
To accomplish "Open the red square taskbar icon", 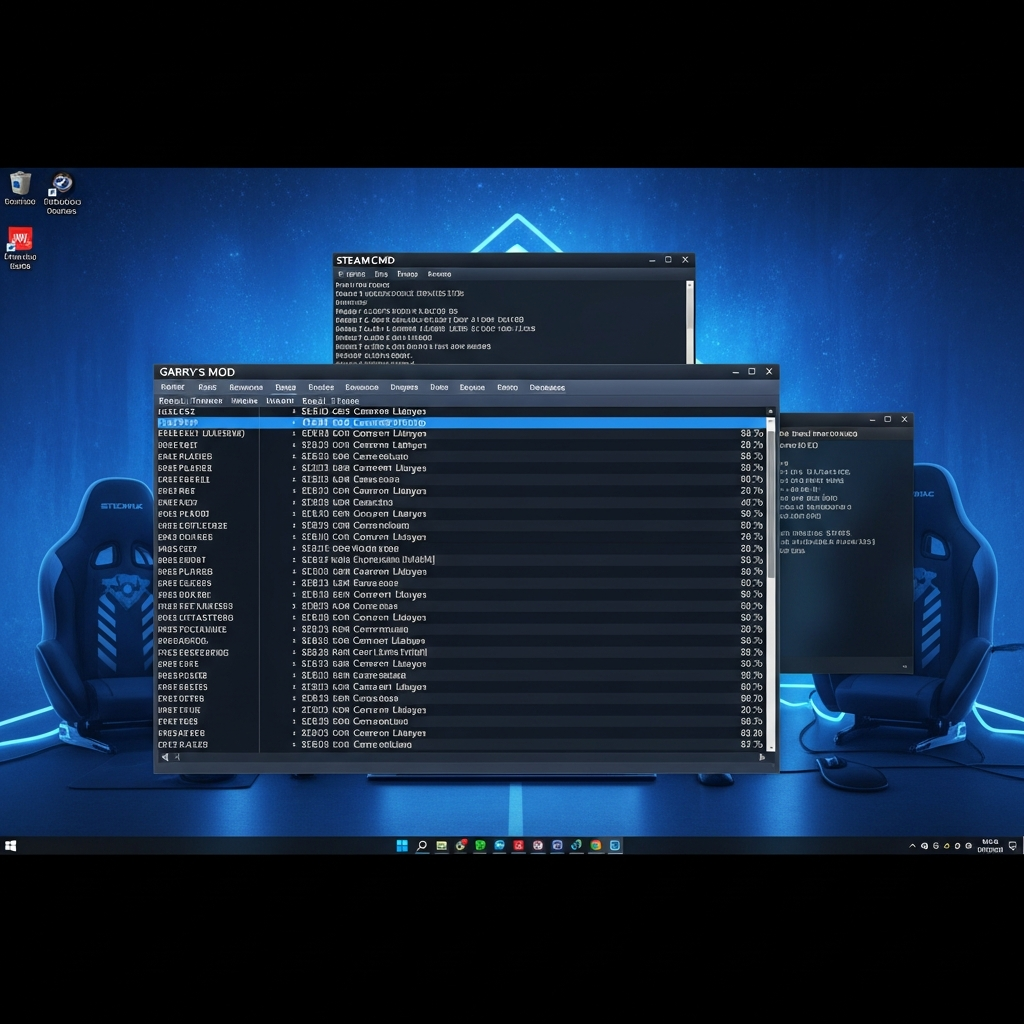I will [x=519, y=846].
